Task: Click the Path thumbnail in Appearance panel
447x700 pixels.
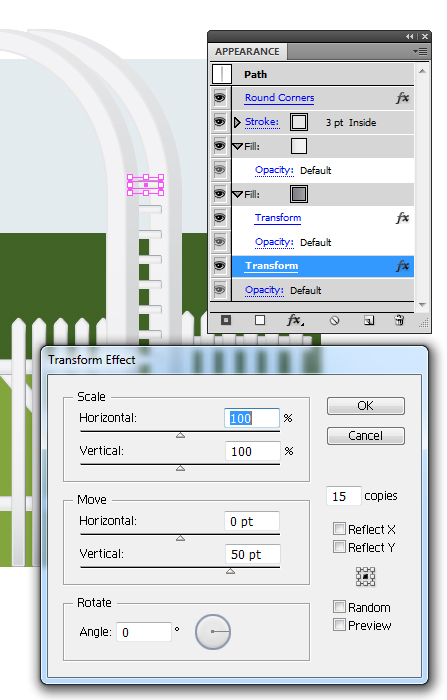Action: [x=222, y=74]
